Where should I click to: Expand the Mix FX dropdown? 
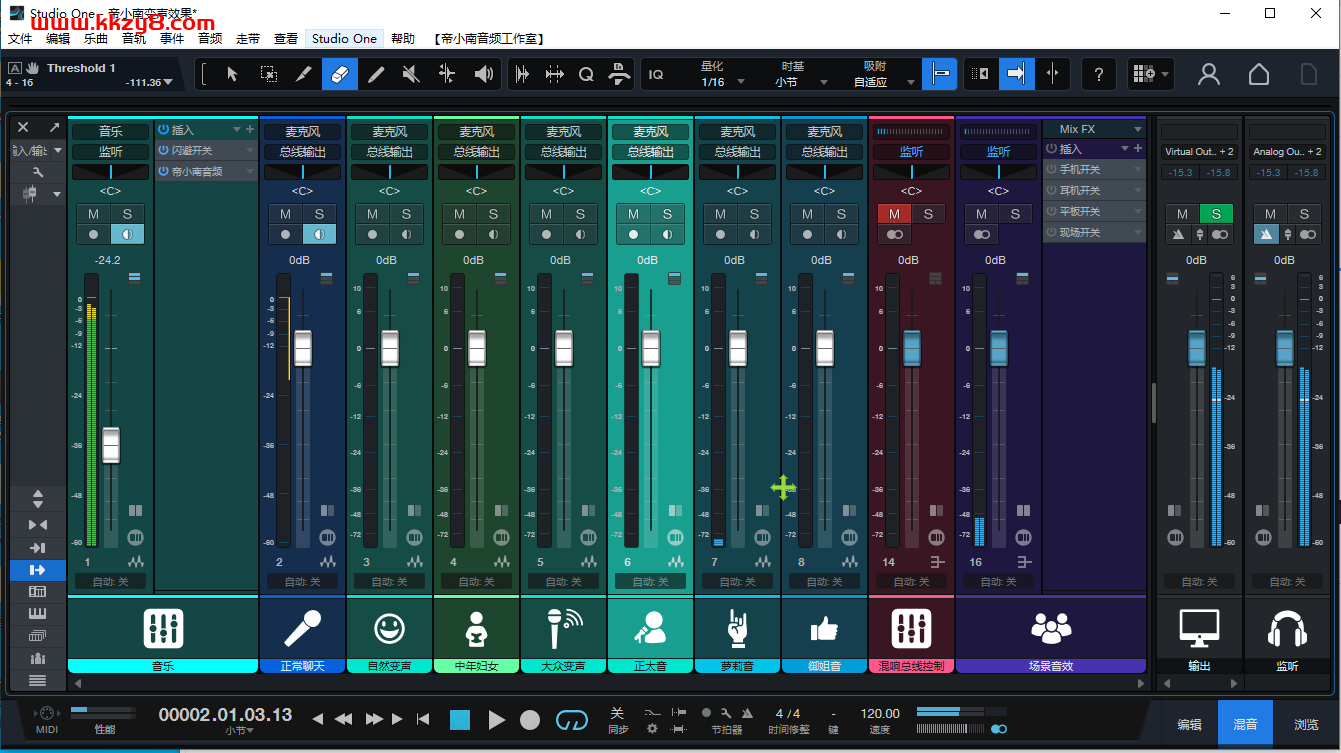[1137, 130]
